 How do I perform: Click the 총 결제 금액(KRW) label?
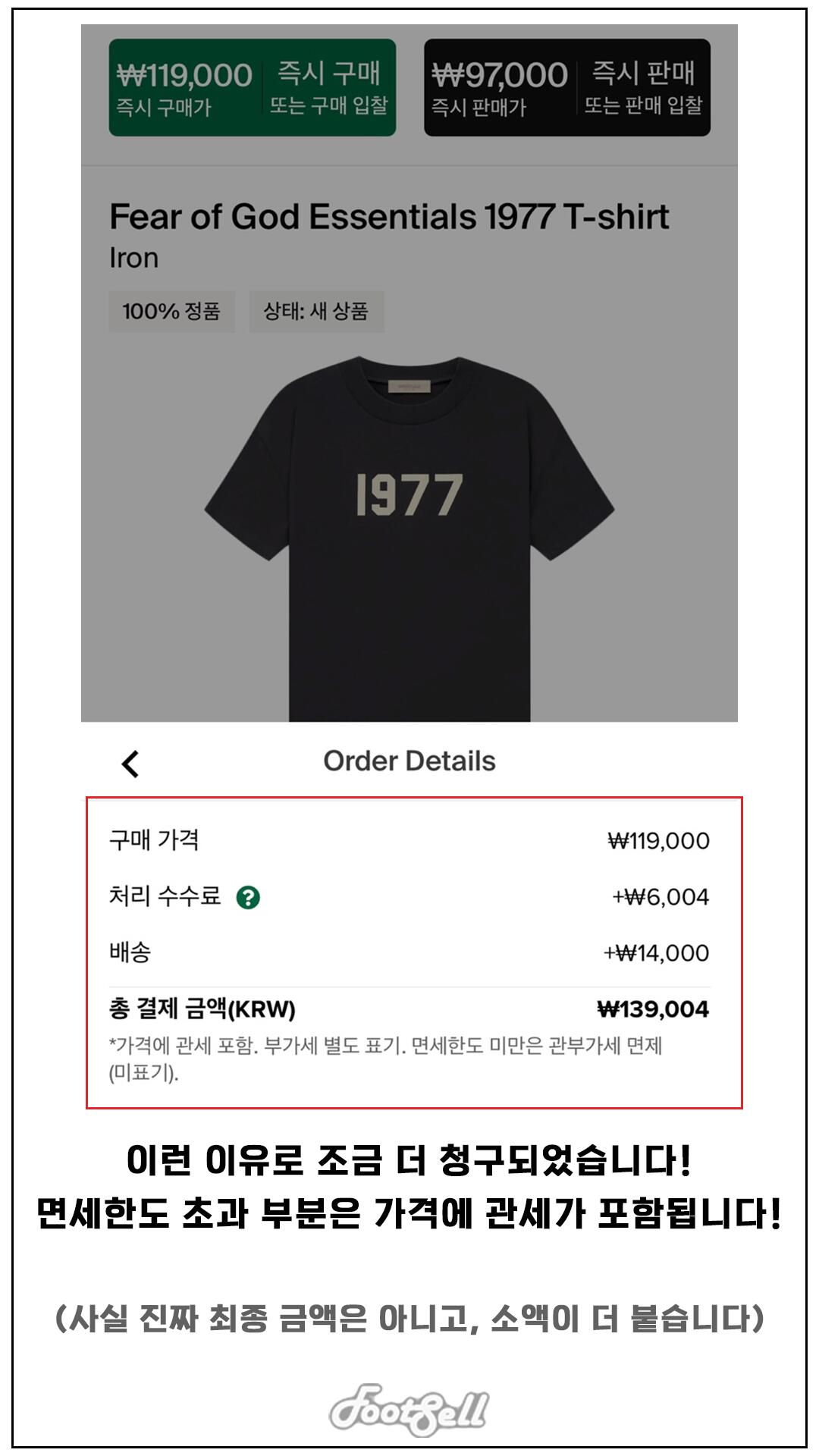click(x=202, y=1009)
